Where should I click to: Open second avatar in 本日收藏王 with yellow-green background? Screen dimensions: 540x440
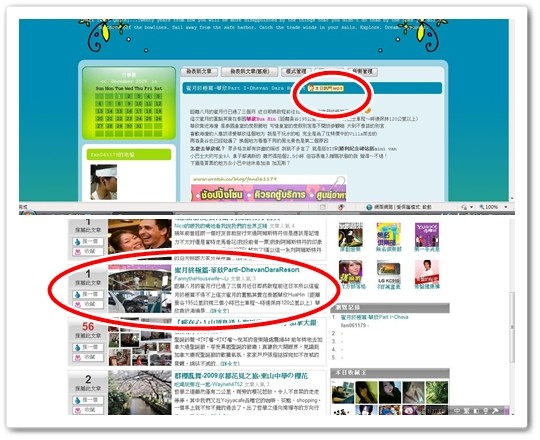366,392
